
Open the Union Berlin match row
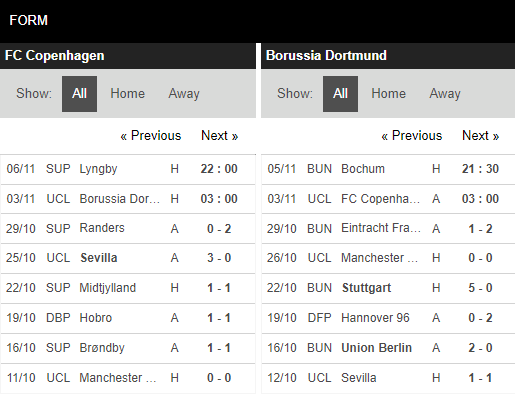point(388,348)
